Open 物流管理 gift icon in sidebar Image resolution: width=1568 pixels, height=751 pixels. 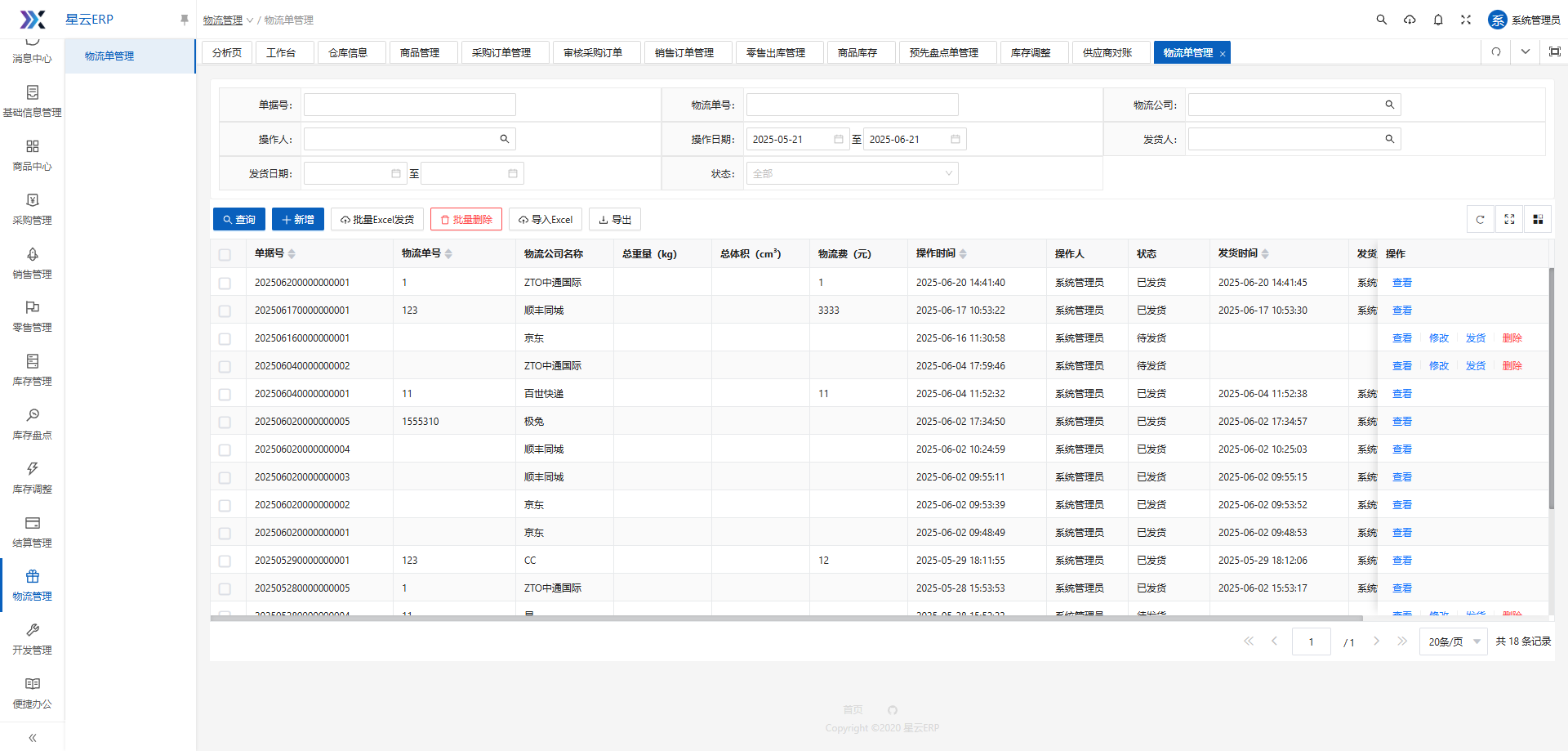click(33, 577)
